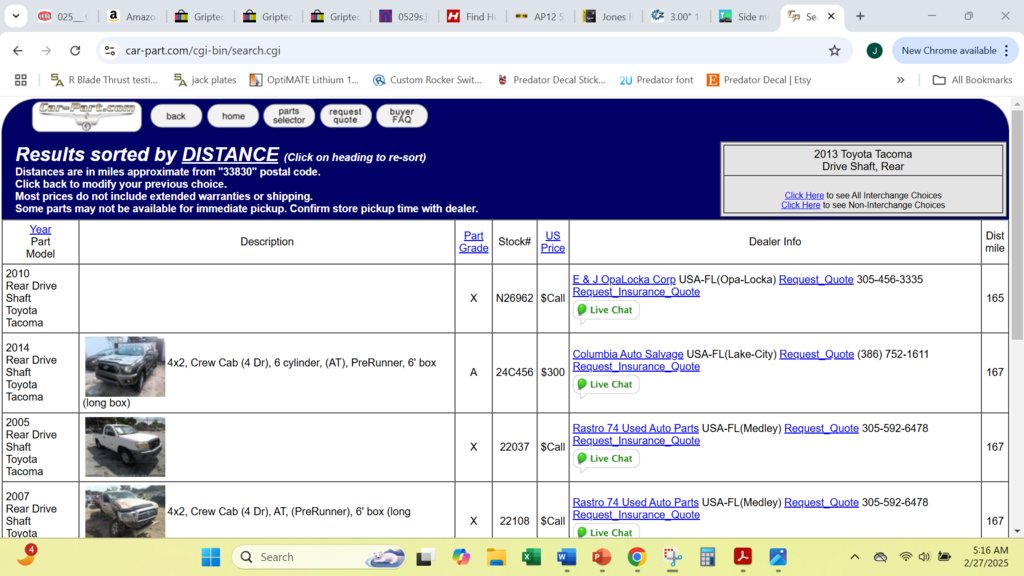Click the buyer FAQ button
This screenshot has width=1024, height=576.
point(402,116)
